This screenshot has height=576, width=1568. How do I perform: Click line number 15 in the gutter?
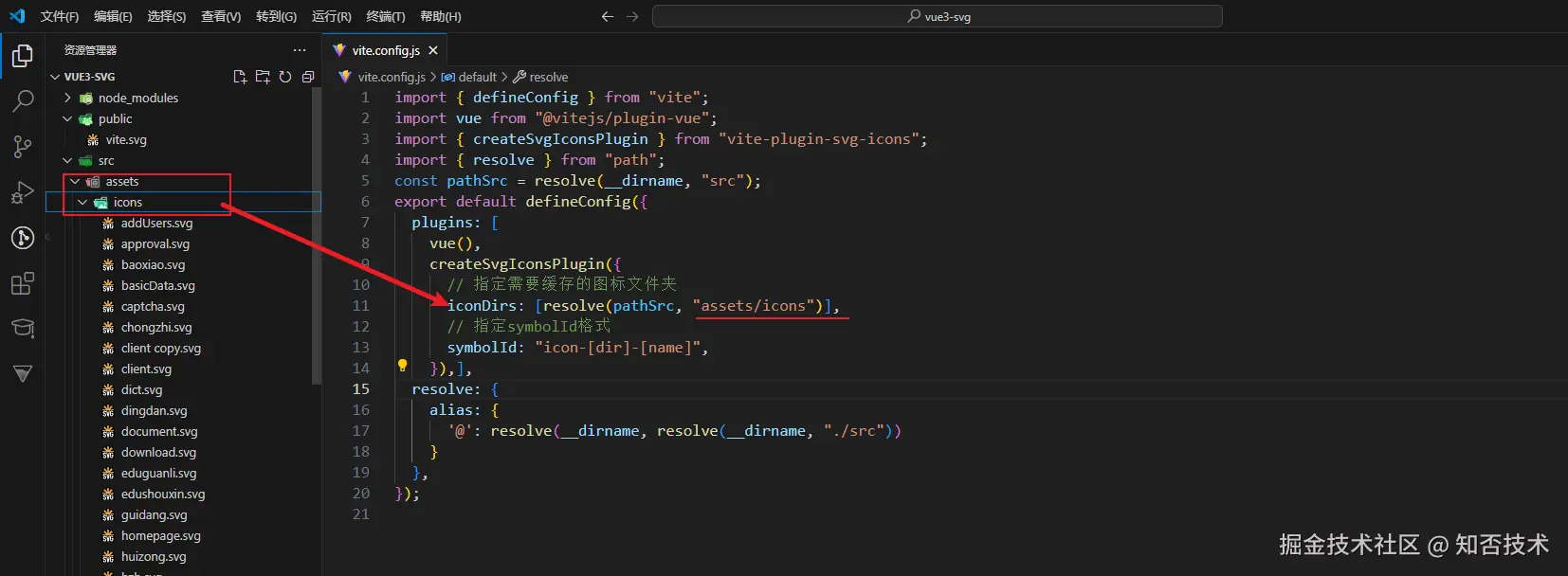tap(361, 388)
